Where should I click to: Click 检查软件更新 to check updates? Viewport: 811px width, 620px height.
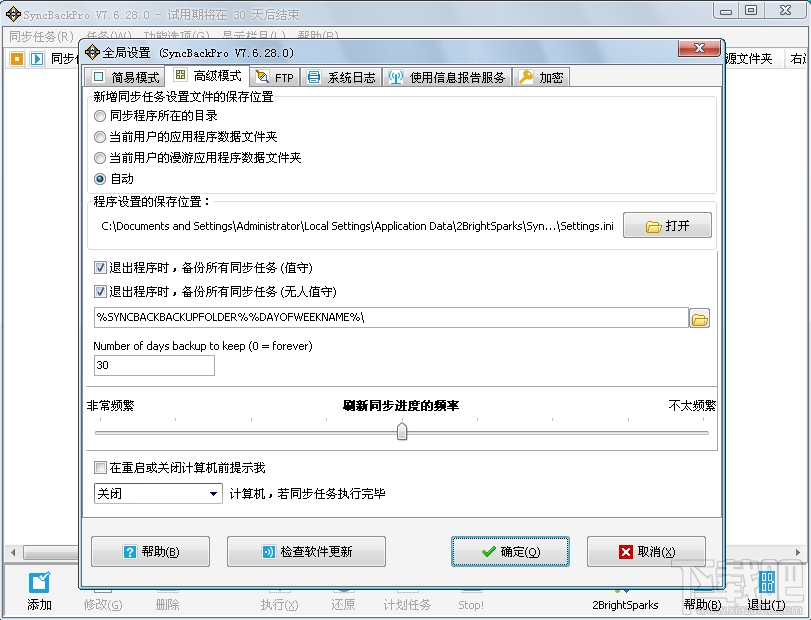[x=307, y=550]
